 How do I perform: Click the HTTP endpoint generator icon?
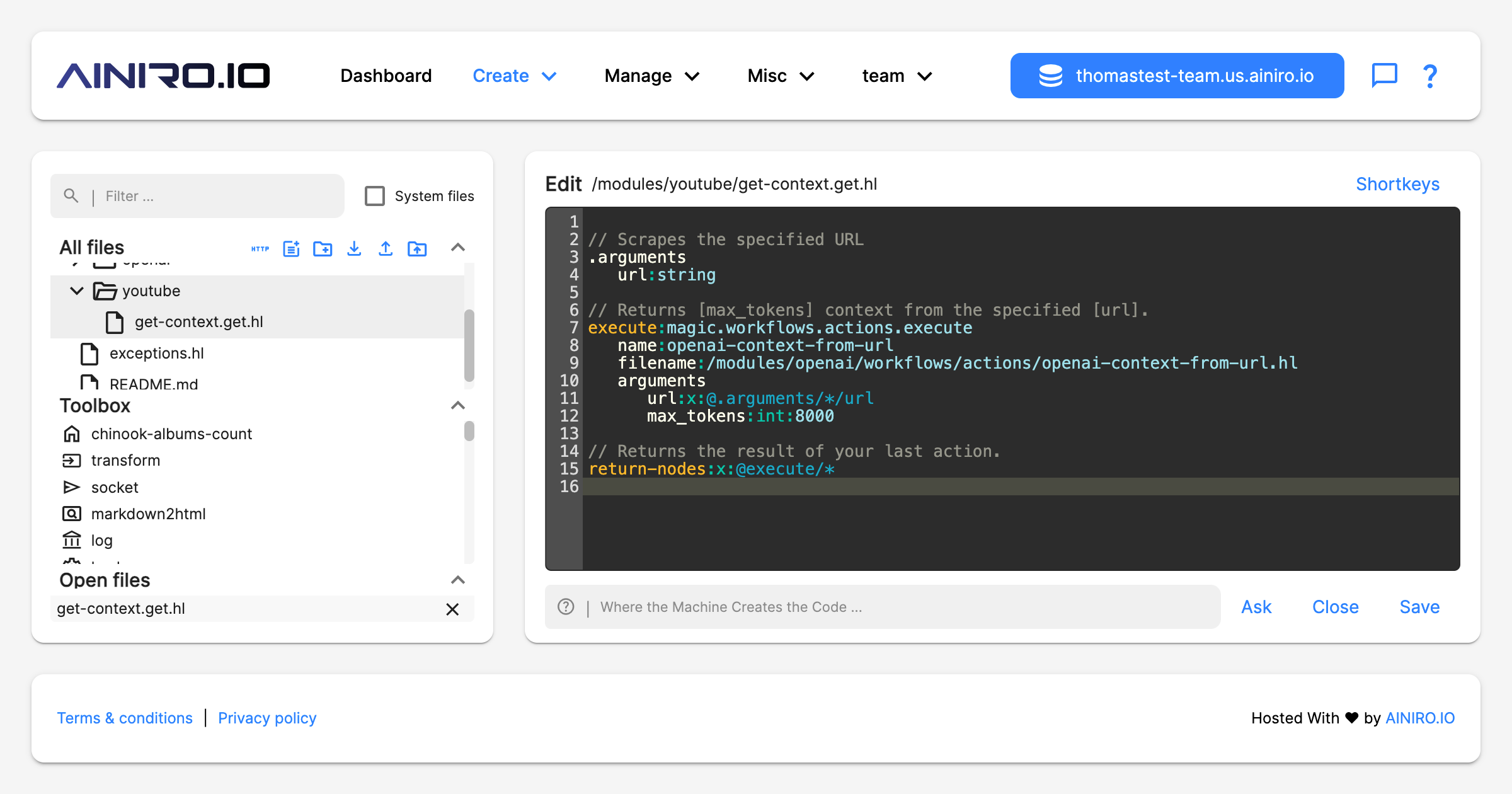[260, 249]
